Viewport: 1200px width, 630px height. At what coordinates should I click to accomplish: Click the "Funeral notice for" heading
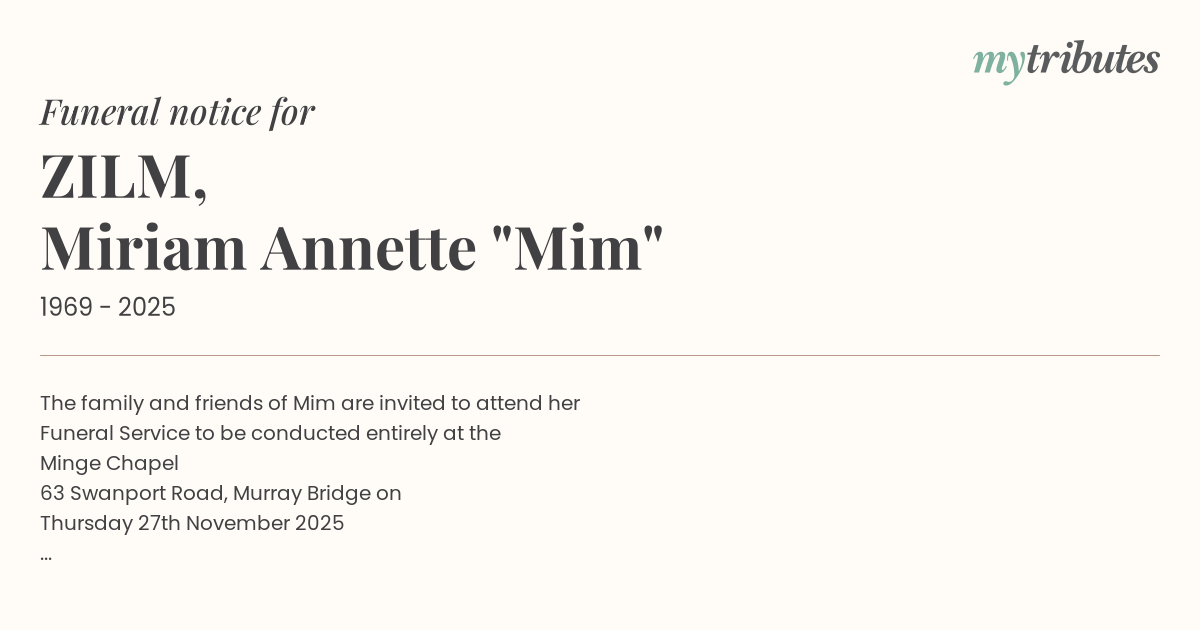click(177, 112)
